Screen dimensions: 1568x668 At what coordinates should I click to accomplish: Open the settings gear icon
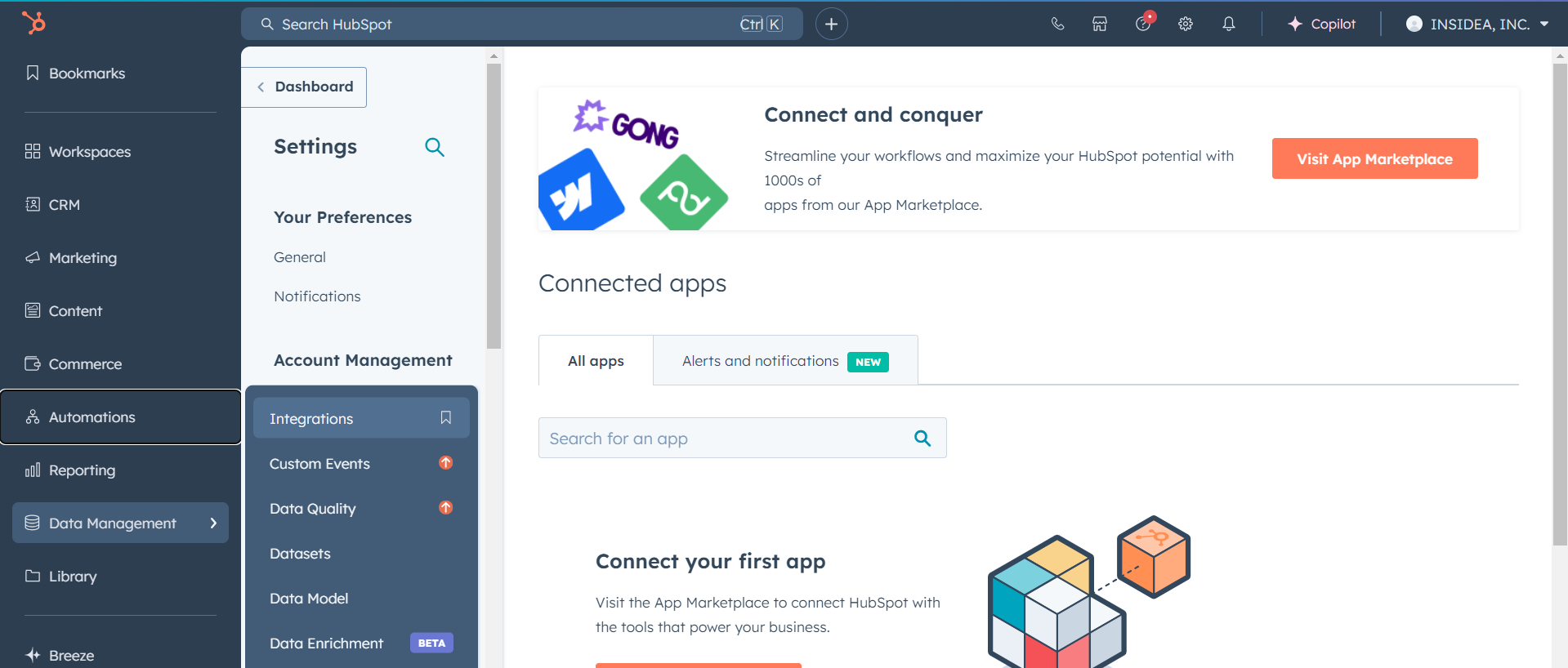[1186, 24]
